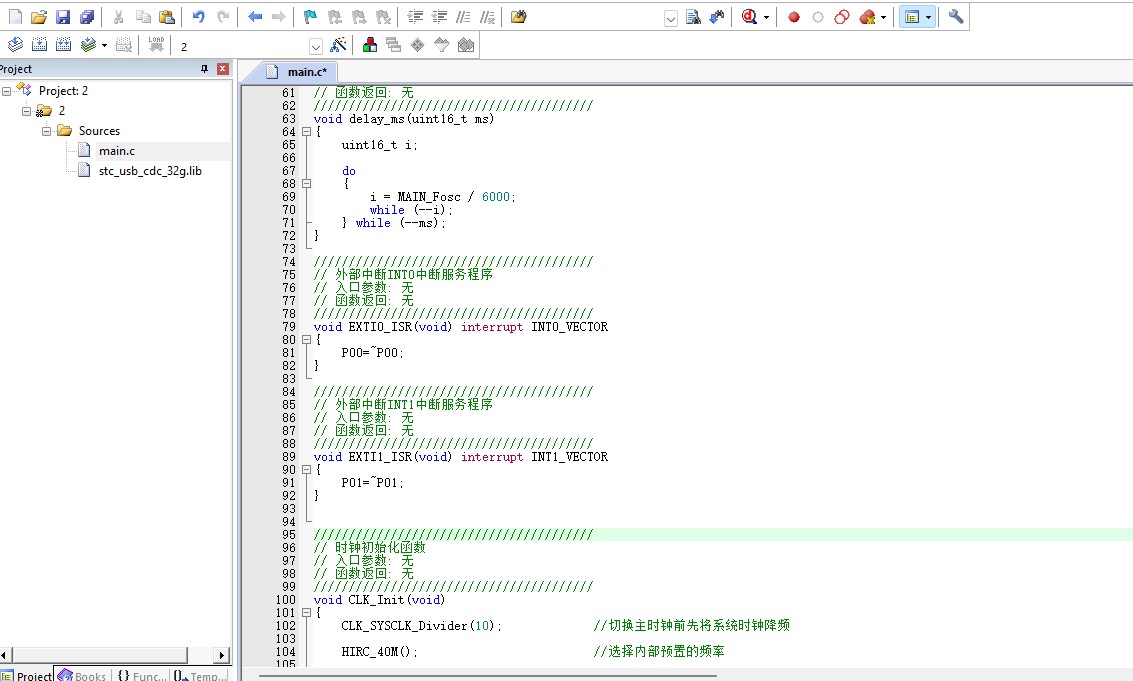Create a new file
Image resolution: width=1133 pixels, height=681 pixels.
click(15, 17)
